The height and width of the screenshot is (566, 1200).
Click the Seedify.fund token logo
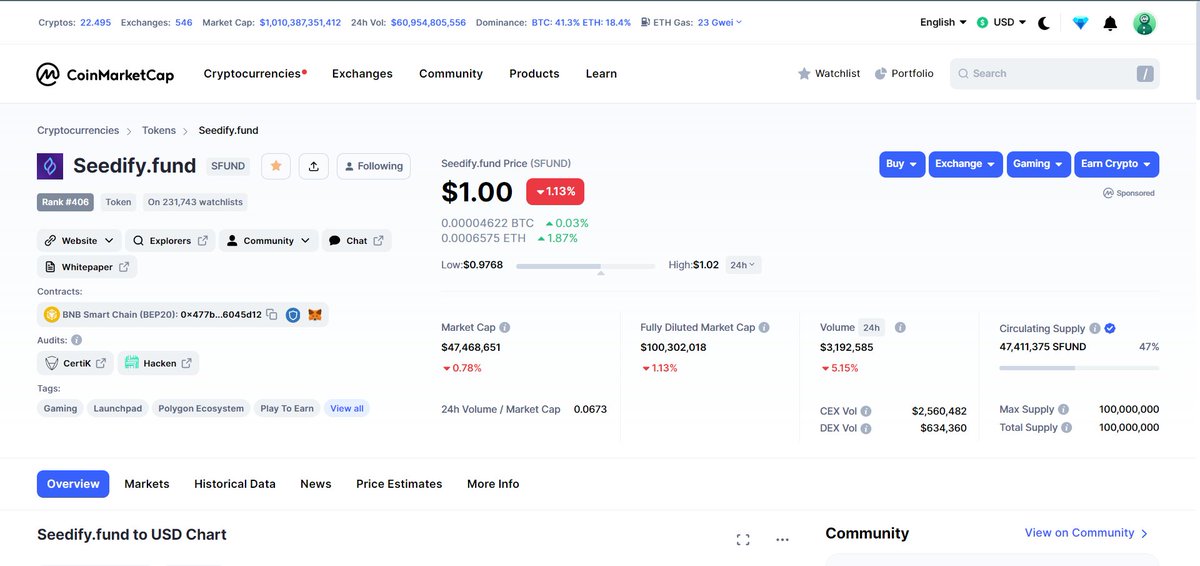point(50,166)
